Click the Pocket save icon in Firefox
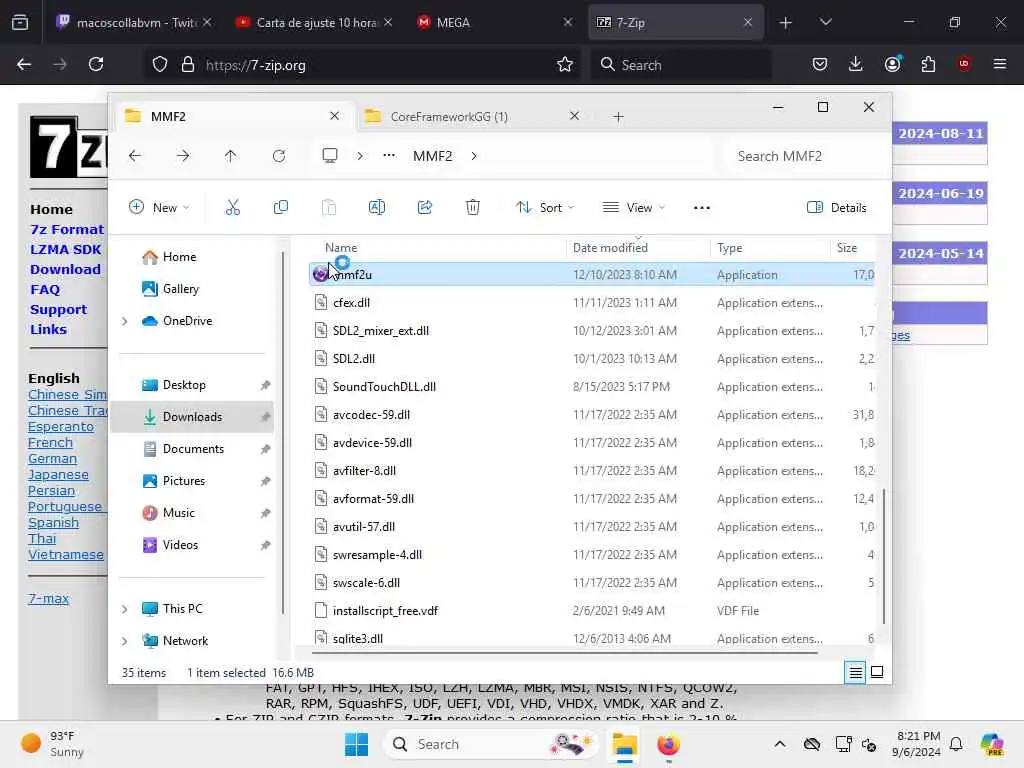 click(x=820, y=64)
